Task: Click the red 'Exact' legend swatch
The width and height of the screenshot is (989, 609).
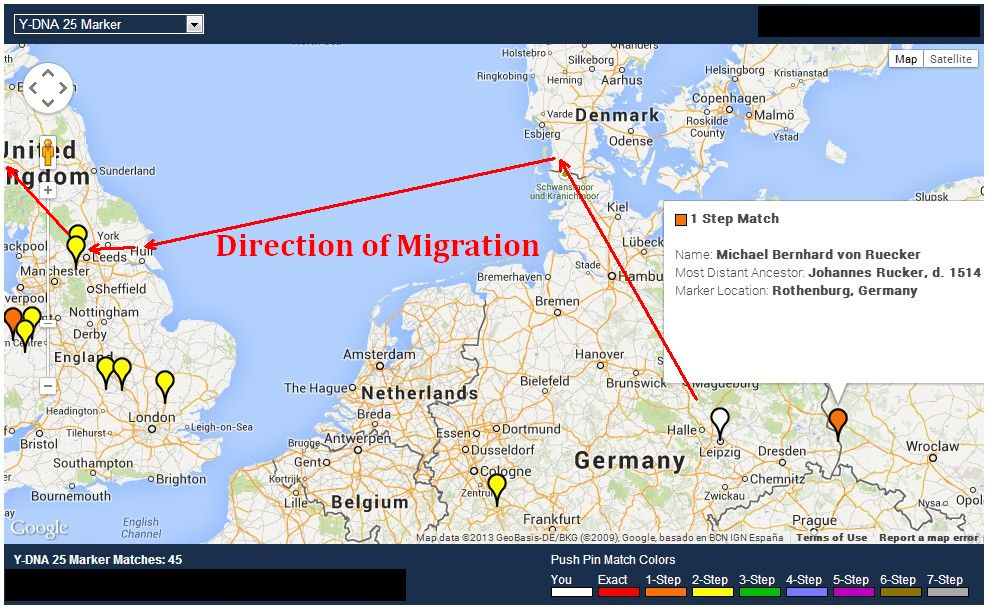Action: coord(618,592)
